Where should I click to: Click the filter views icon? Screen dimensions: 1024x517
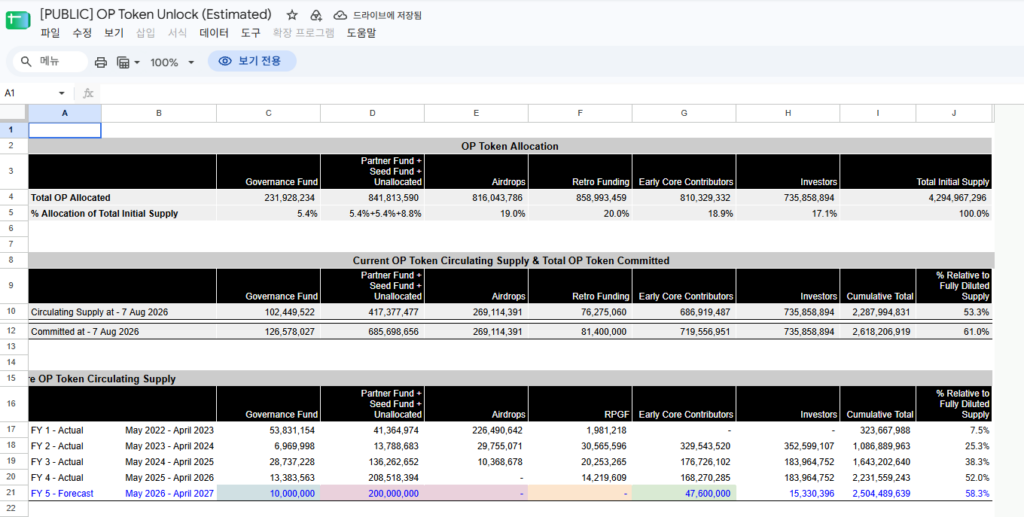coord(123,62)
